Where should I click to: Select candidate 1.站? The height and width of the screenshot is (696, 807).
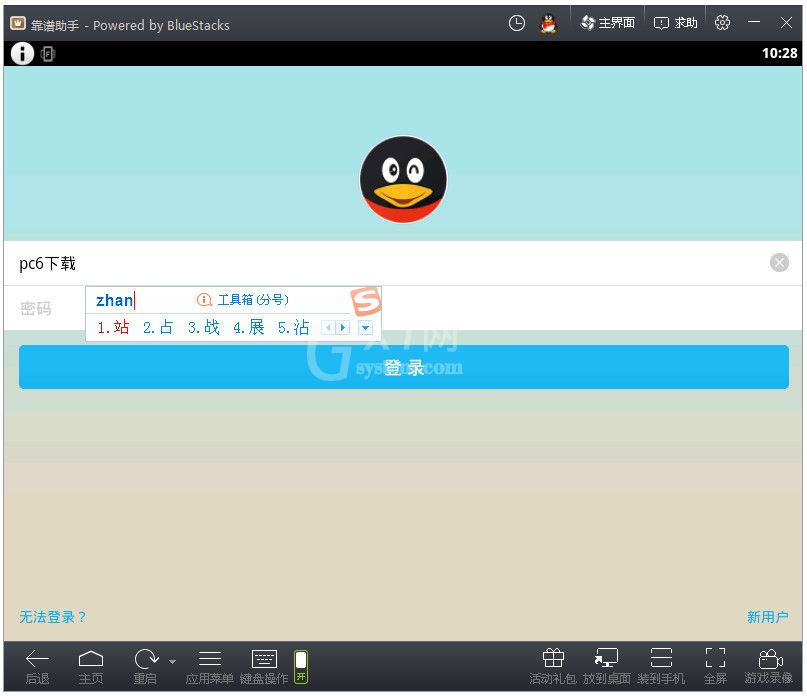tap(114, 327)
